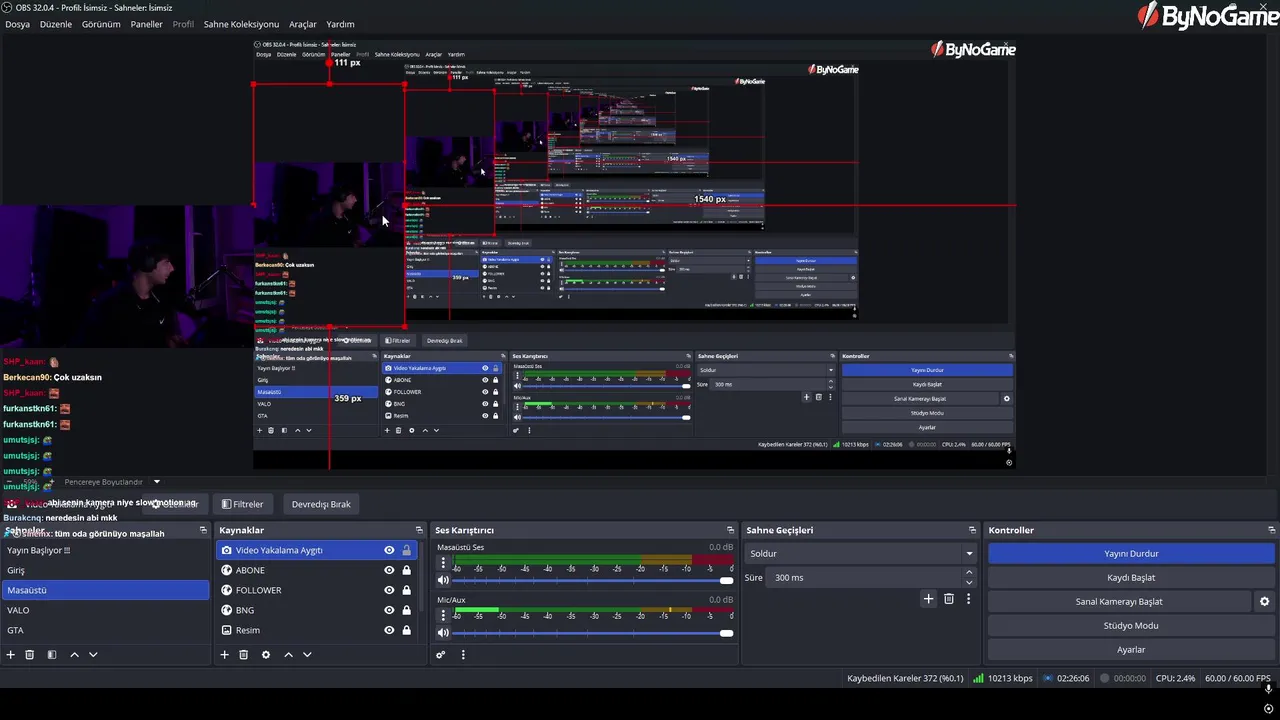Open the Araçlar menu
This screenshot has width=1280, height=720.
(303, 24)
